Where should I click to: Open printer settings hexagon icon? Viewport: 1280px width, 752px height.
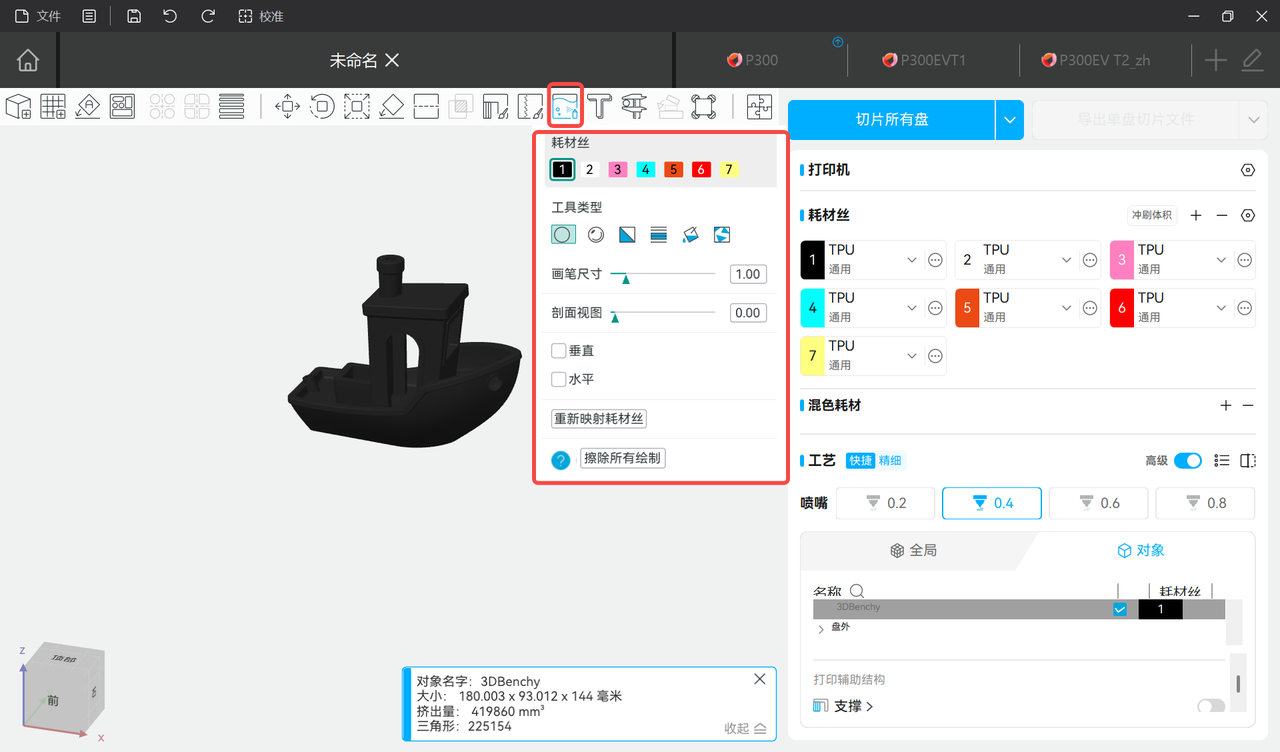click(x=1247, y=170)
